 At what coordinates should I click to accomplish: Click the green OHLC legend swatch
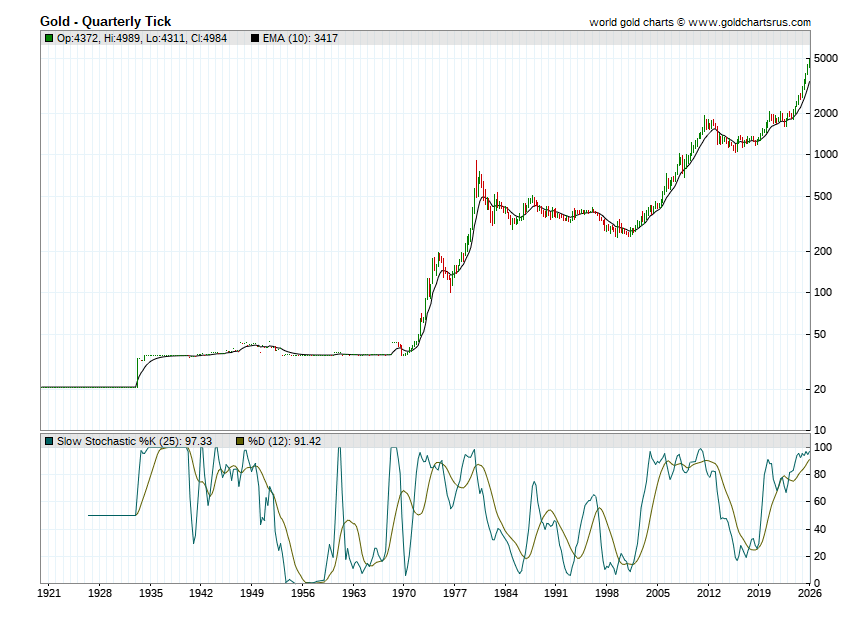point(49,38)
